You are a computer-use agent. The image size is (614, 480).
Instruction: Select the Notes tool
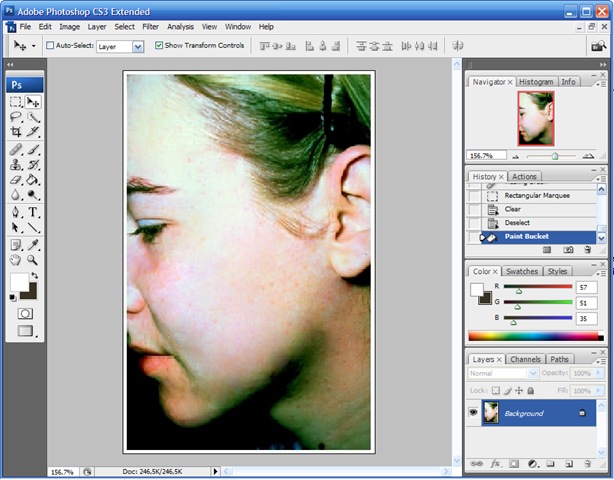click(16, 245)
